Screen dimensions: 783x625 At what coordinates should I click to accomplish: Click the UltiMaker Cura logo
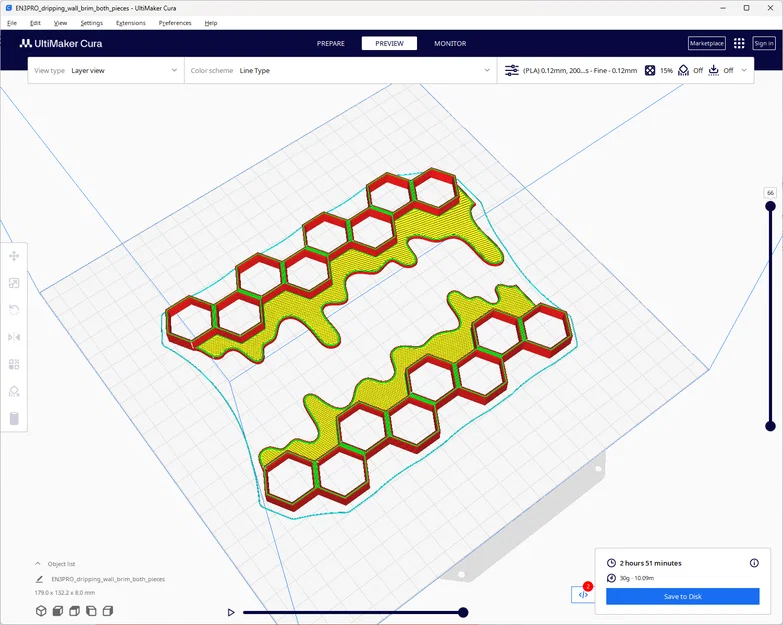[x=60, y=43]
